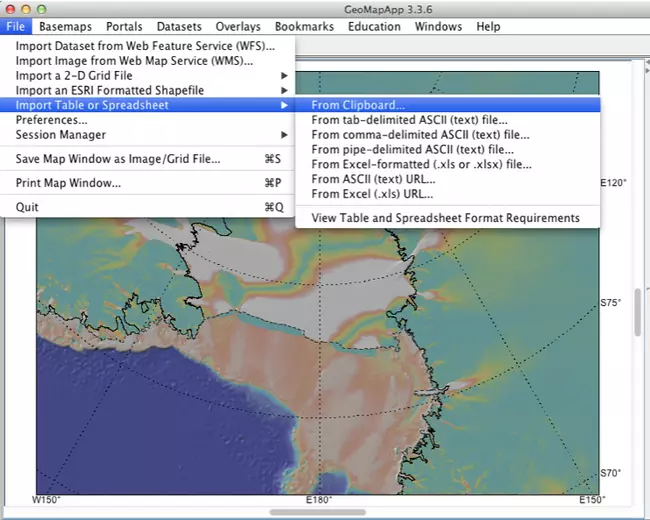Image resolution: width=650 pixels, height=520 pixels.
Task: Select From ASCII (text) URL option
Action: click(372, 179)
